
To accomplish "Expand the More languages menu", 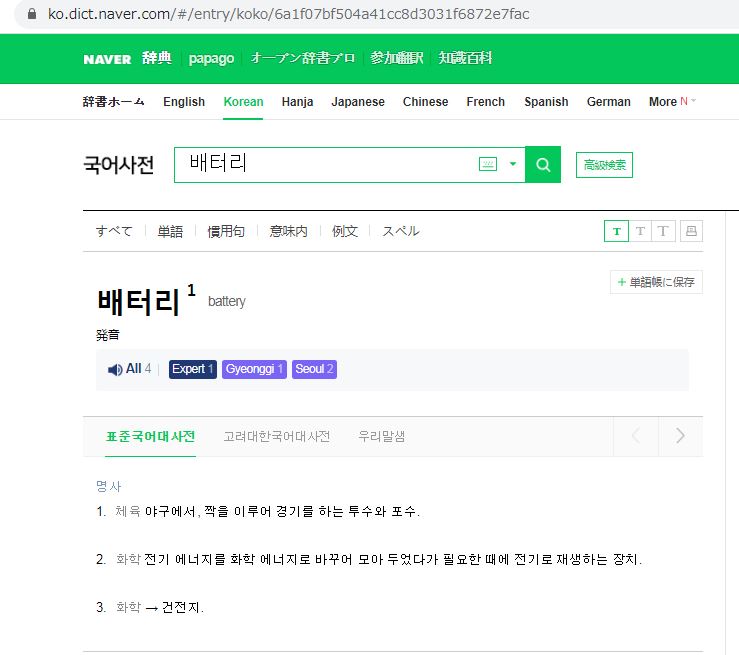I will tap(670, 102).
